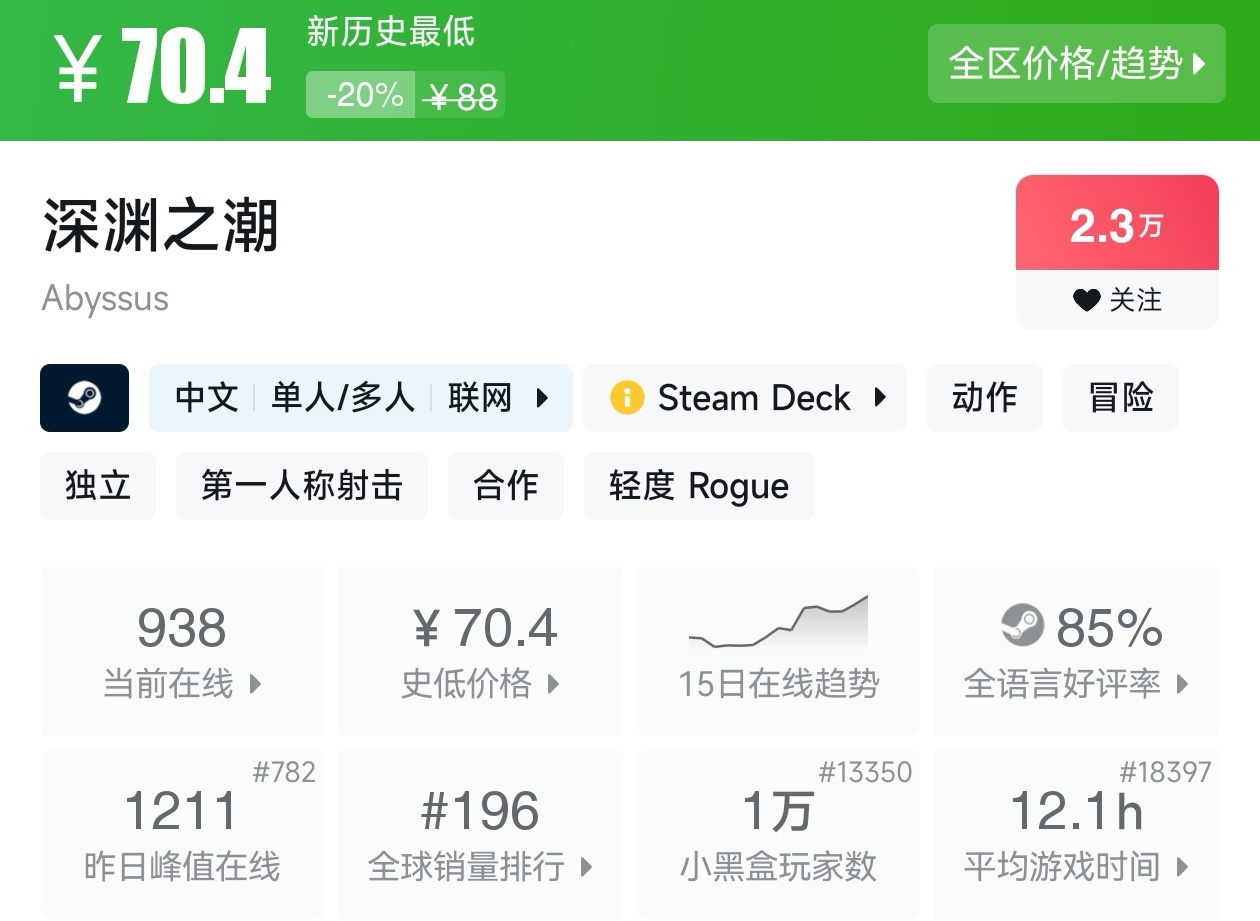Open the 轻度 Rogue tag
The image size is (1260, 921).
[x=698, y=486]
